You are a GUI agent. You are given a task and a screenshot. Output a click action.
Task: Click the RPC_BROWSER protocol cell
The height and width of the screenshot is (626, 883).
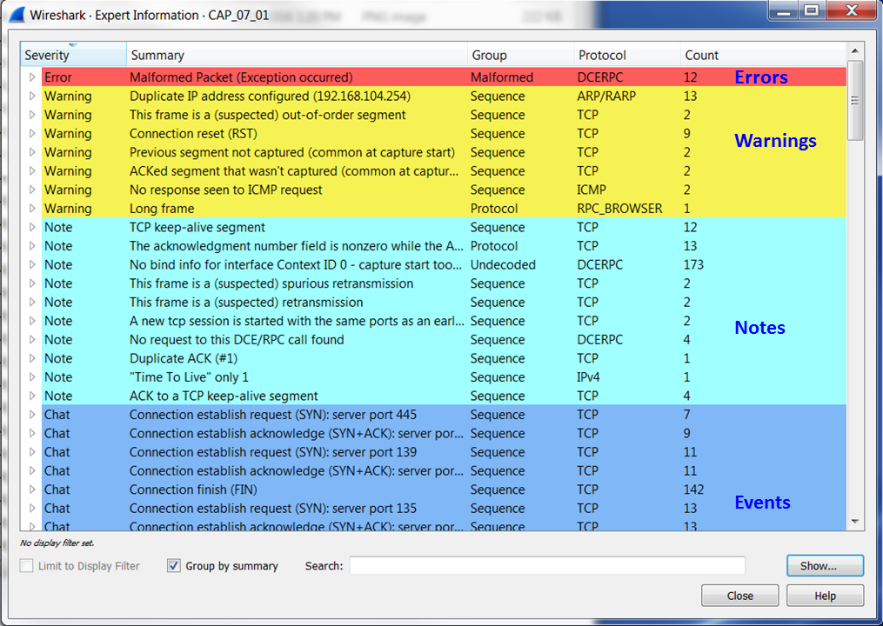coord(619,208)
